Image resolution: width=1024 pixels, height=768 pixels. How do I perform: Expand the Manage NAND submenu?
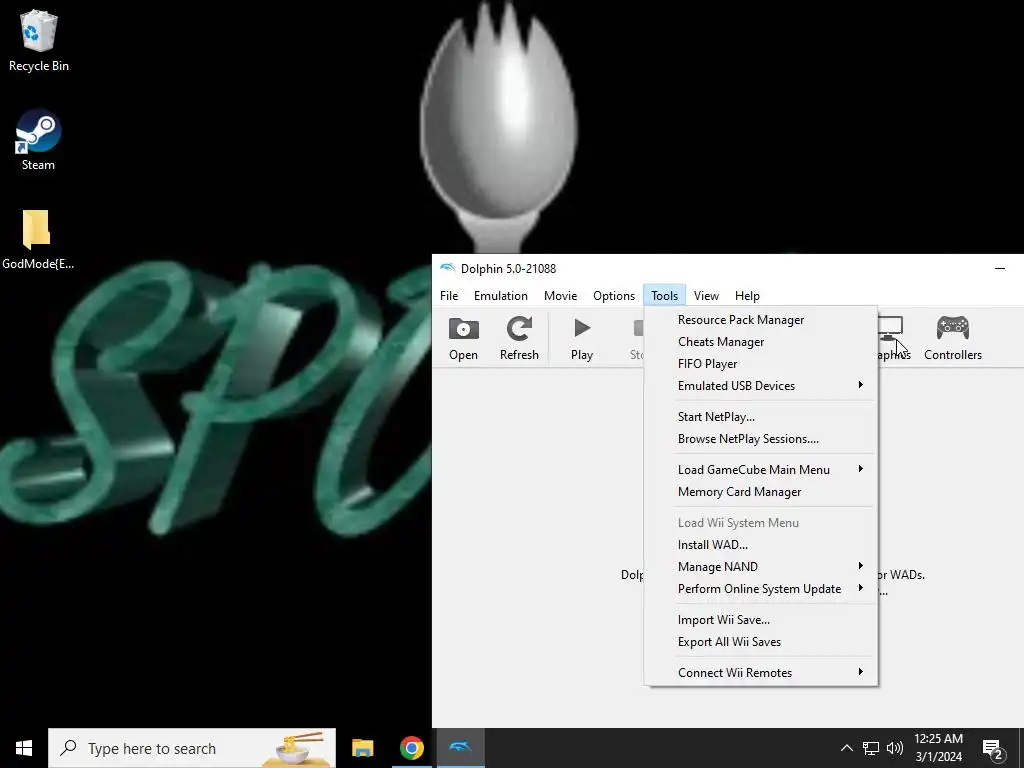761,567
